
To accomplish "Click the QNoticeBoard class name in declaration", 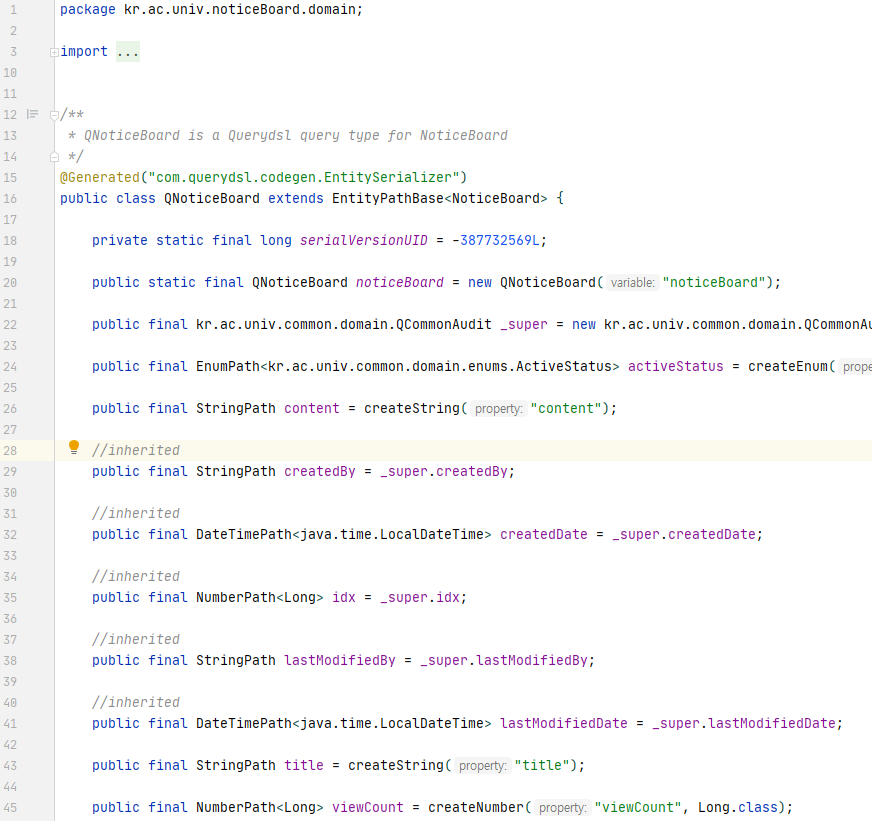I will tap(211, 198).
